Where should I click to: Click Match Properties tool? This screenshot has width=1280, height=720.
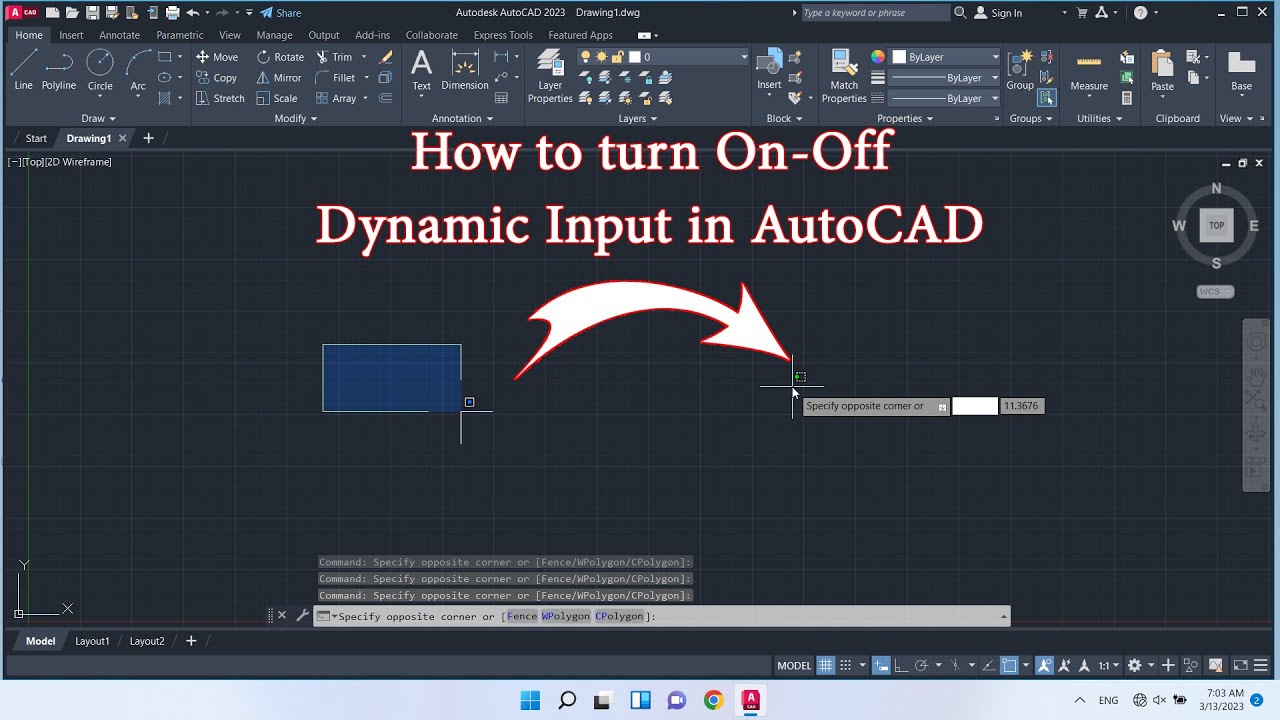pyautogui.click(x=844, y=76)
